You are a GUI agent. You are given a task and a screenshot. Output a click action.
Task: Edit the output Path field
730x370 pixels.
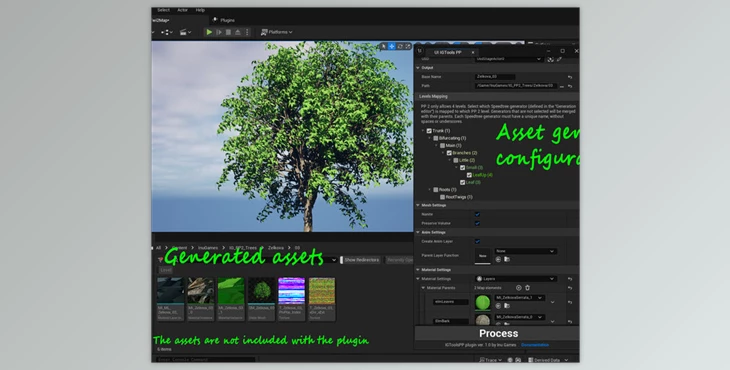click(x=516, y=86)
